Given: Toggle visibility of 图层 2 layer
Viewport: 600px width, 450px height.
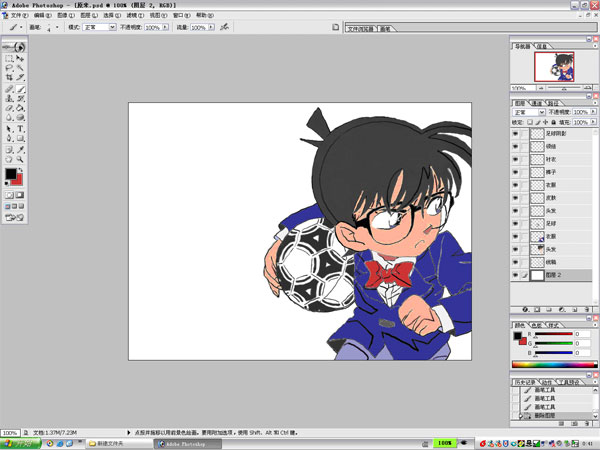Looking at the screenshot, I should coord(515,275).
